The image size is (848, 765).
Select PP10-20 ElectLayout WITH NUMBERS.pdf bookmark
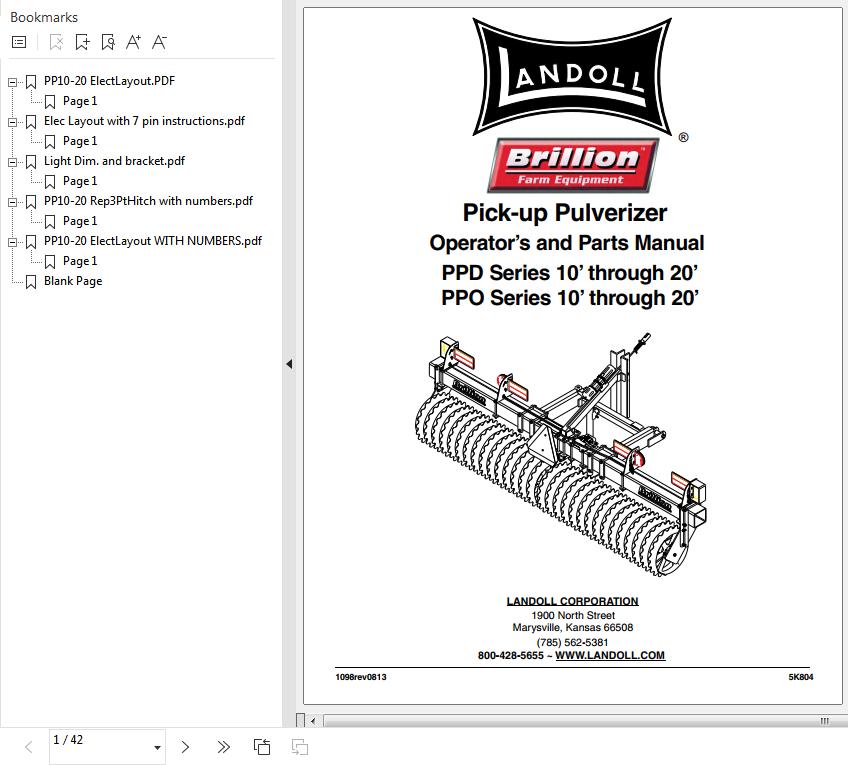pyautogui.click(x=153, y=241)
